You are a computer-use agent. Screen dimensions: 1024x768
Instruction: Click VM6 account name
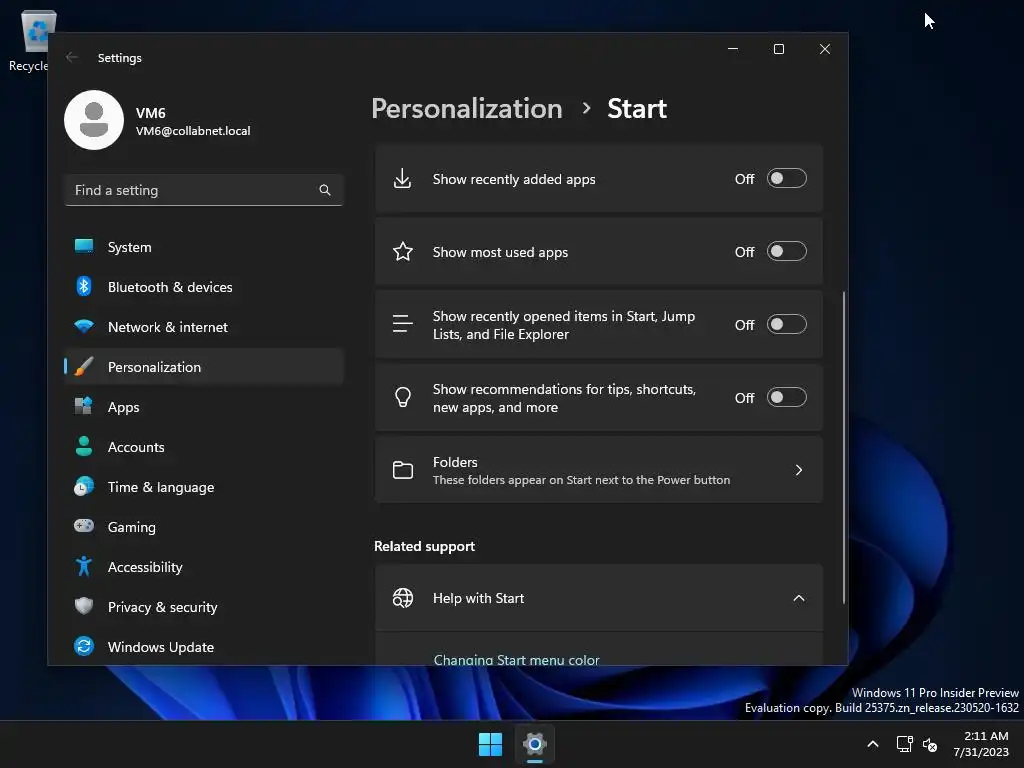point(150,112)
